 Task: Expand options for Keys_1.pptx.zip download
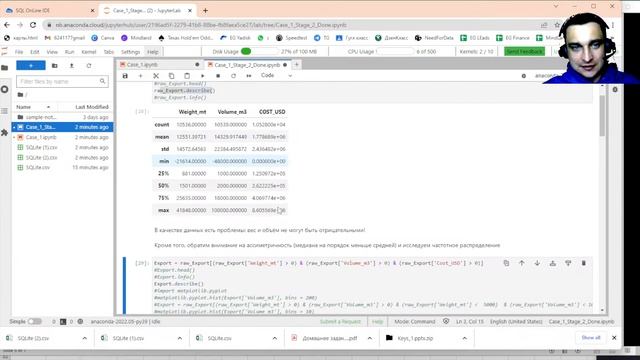(x=464, y=338)
